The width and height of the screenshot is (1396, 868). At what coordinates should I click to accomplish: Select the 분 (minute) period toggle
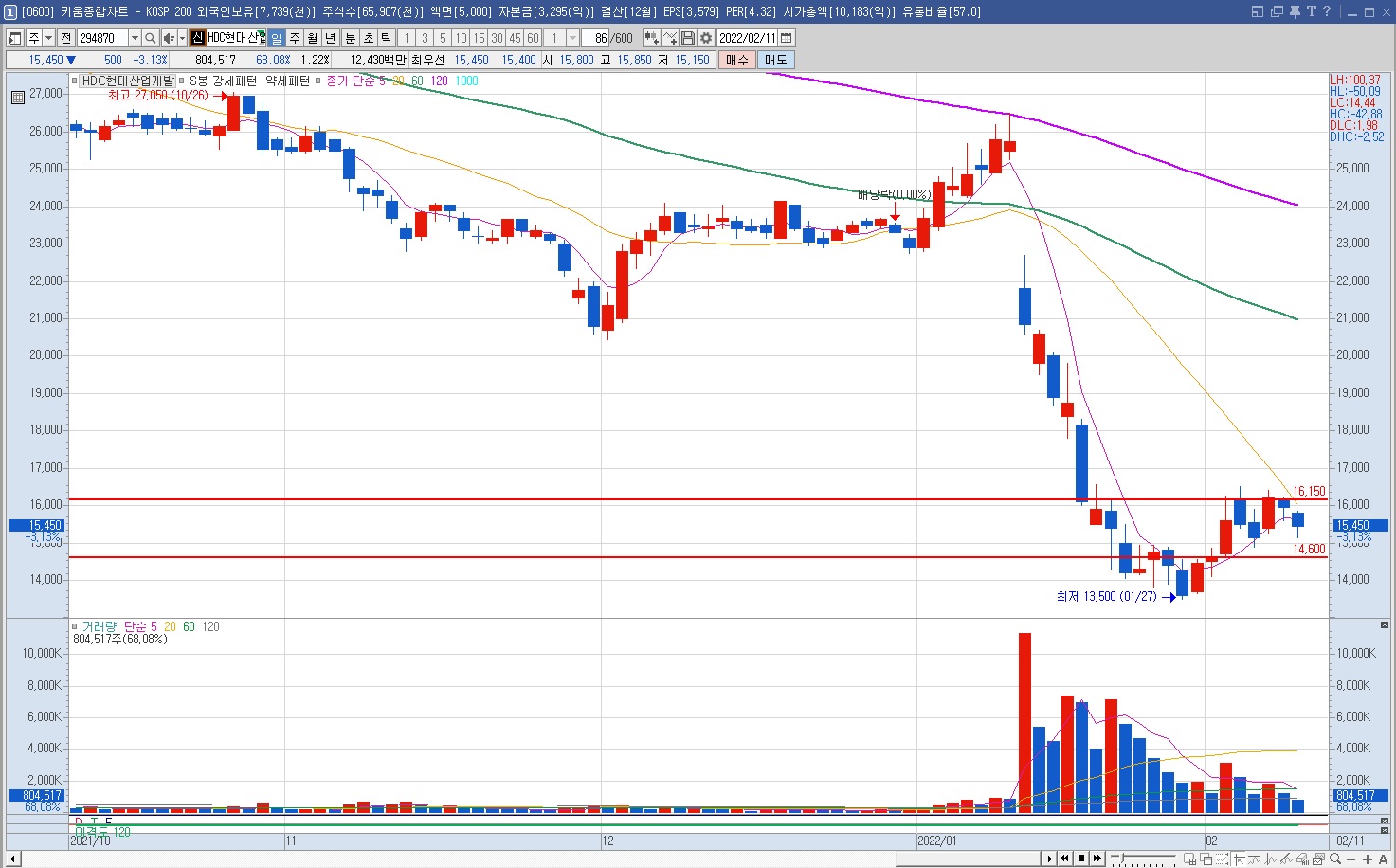[350, 38]
